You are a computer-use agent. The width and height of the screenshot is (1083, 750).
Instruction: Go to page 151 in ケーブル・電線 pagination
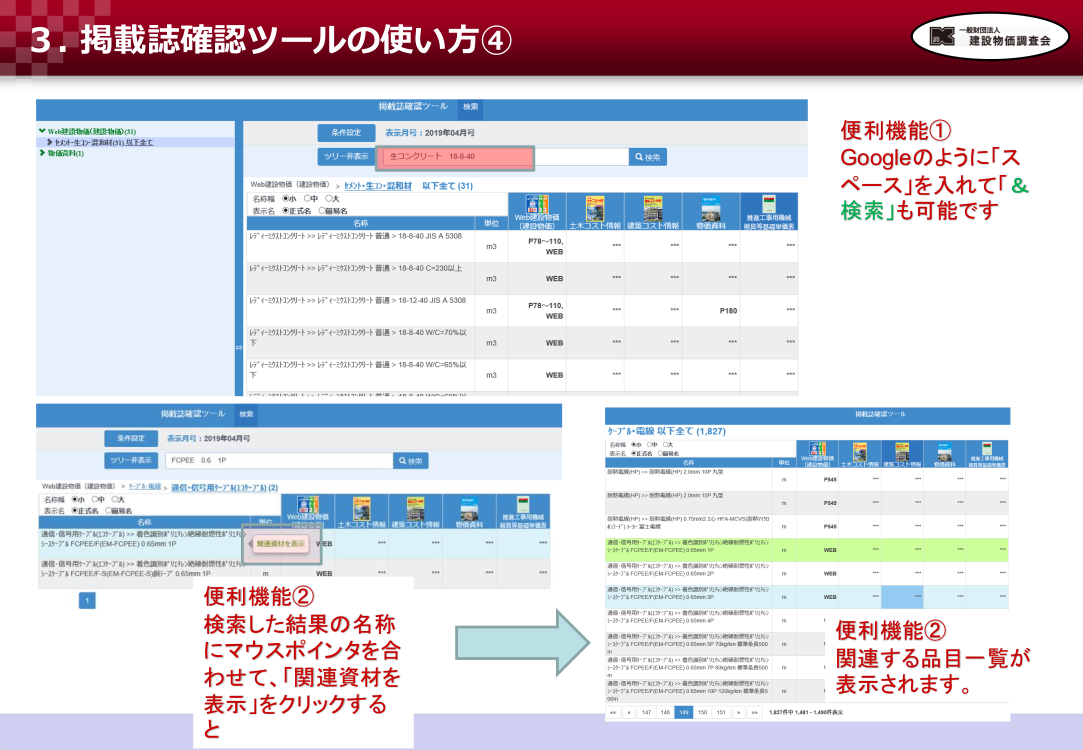[x=721, y=712]
